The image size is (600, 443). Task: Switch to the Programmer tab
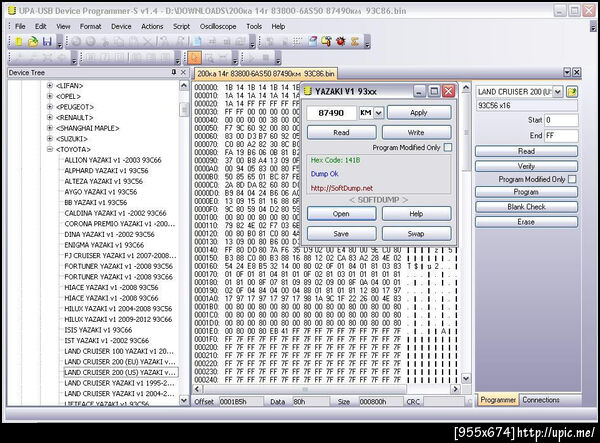point(498,400)
